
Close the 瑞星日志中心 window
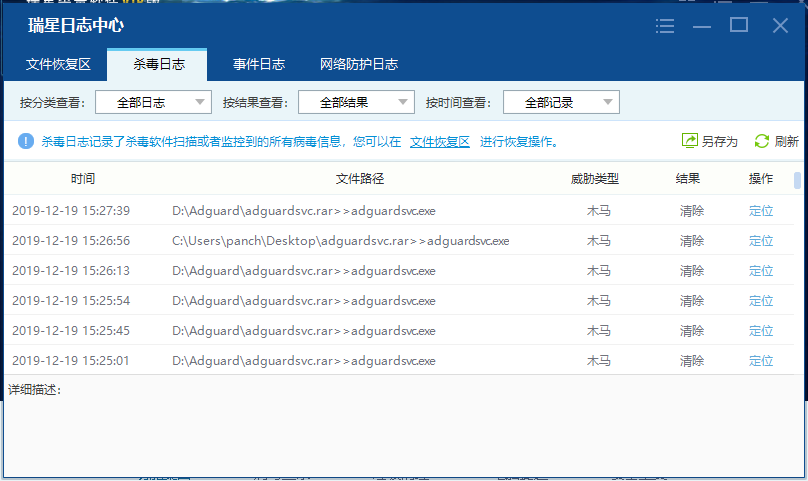click(780, 25)
